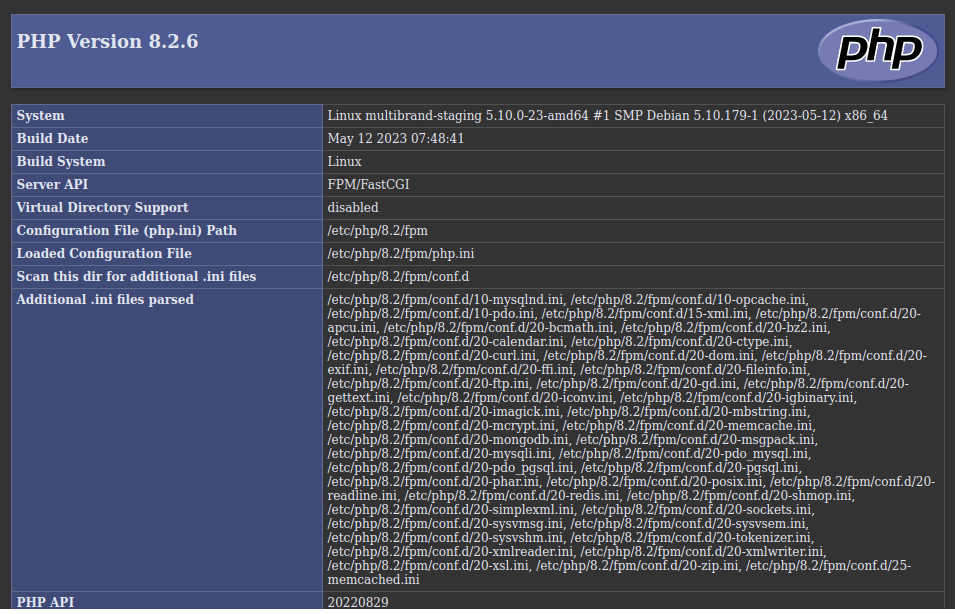This screenshot has width=955, height=614.
Task: Click the May 12 2023 07:48:41 value
Action: pyautogui.click(x=396, y=139)
